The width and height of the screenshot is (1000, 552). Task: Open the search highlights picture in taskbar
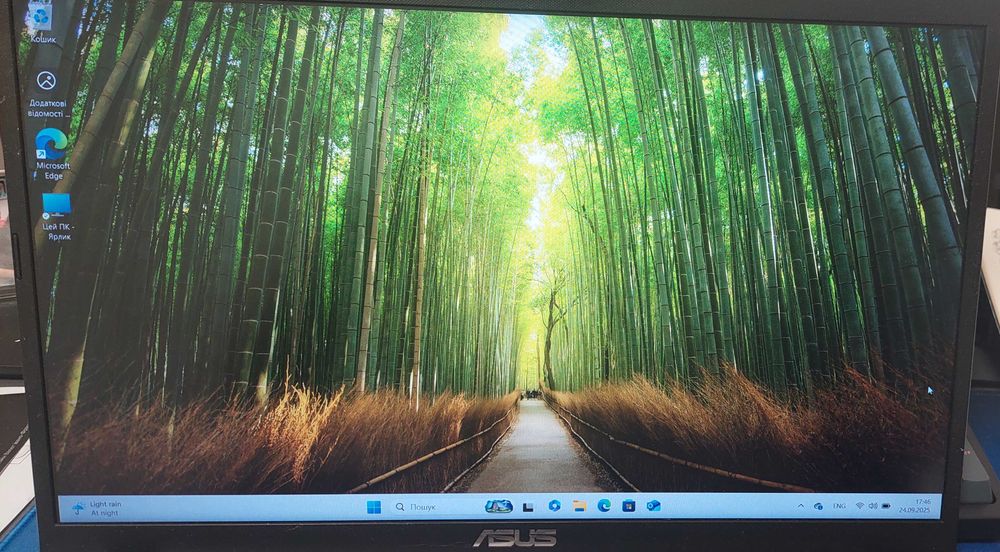[499, 507]
